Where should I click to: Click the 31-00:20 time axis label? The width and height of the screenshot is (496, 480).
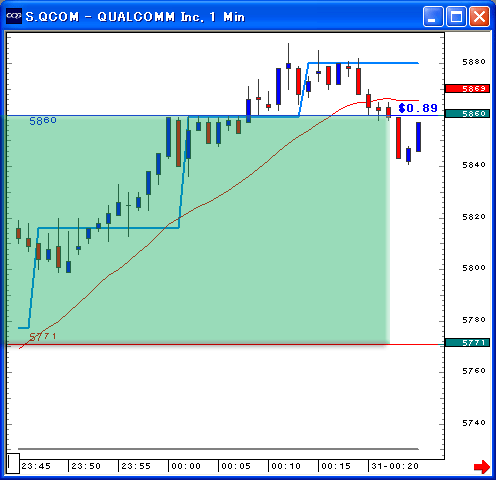[395, 466]
